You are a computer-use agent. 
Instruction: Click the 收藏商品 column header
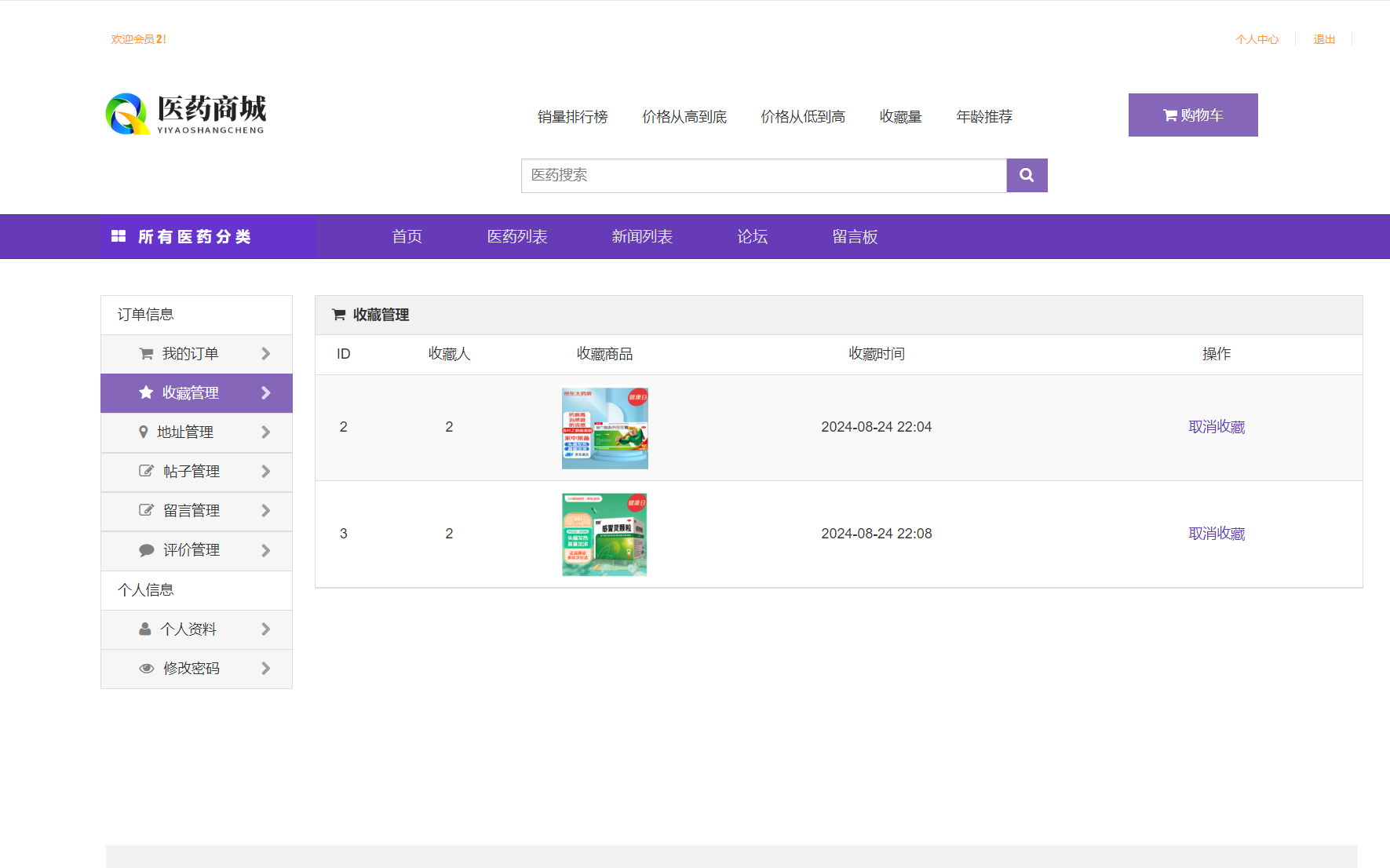tap(605, 354)
